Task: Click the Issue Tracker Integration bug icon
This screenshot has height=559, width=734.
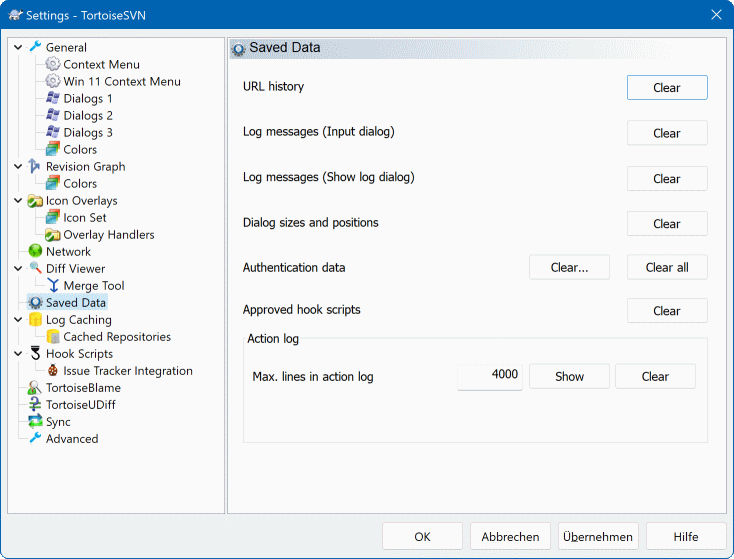Action: pyautogui.click(x=52, y=371)
